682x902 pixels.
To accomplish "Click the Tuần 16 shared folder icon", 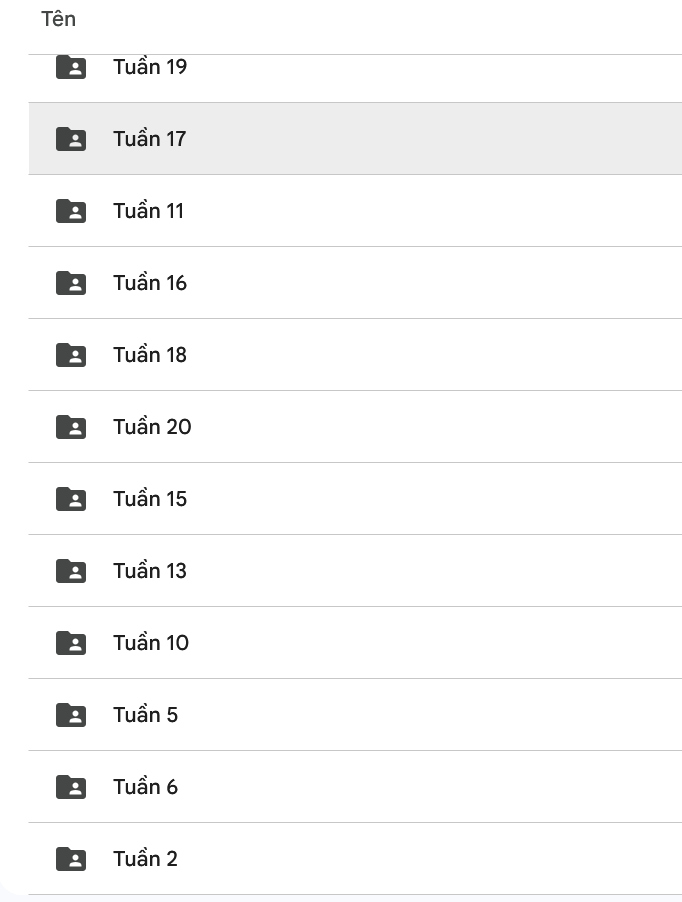I will click(71, 283).
